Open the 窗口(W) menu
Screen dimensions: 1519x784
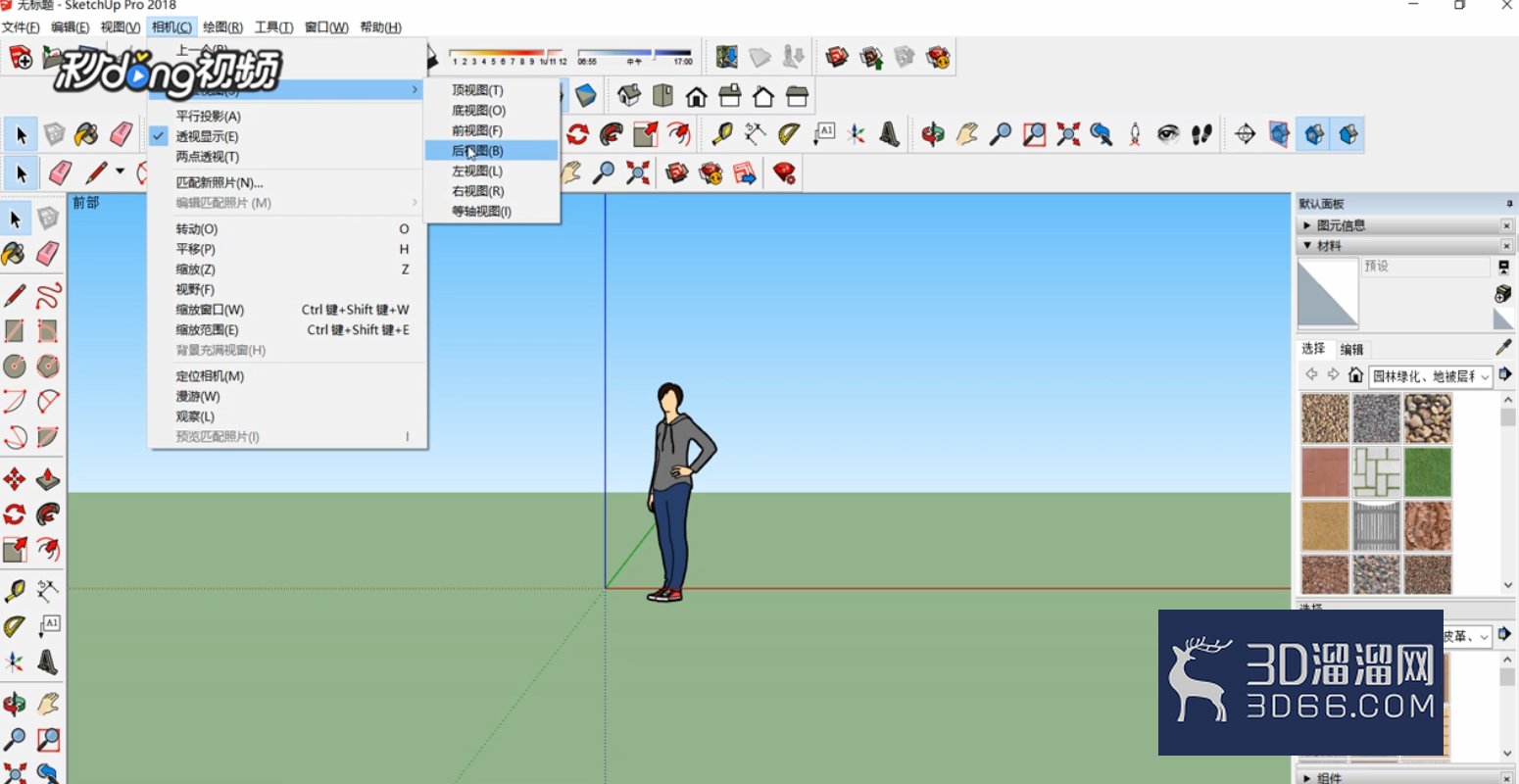pyautogui.click(x=326, y=27)
